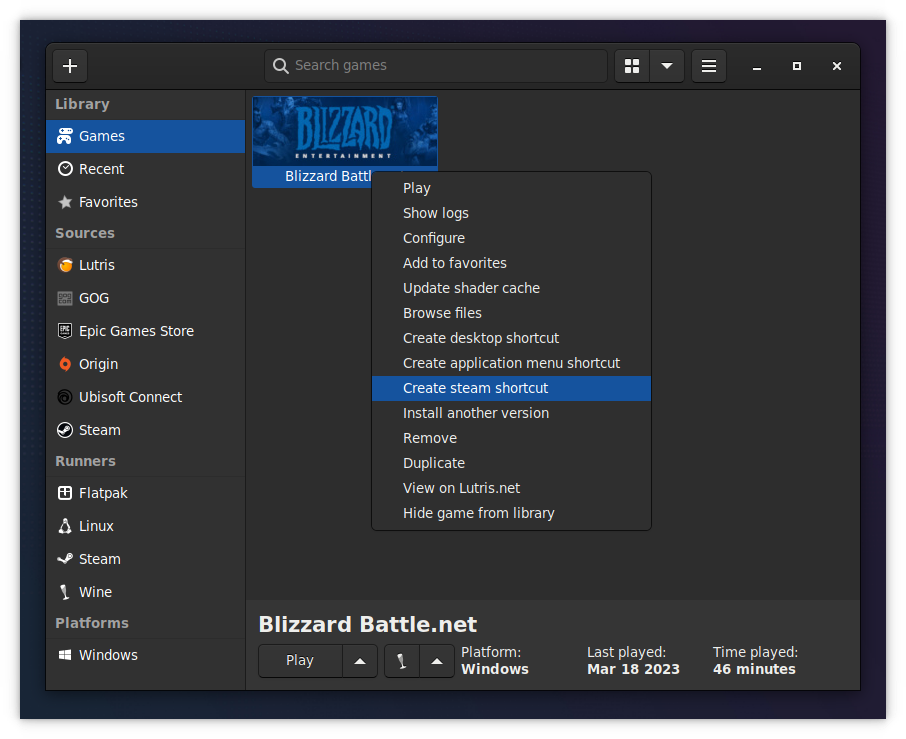Click the Recent clock icon

(x=65, y=169)
